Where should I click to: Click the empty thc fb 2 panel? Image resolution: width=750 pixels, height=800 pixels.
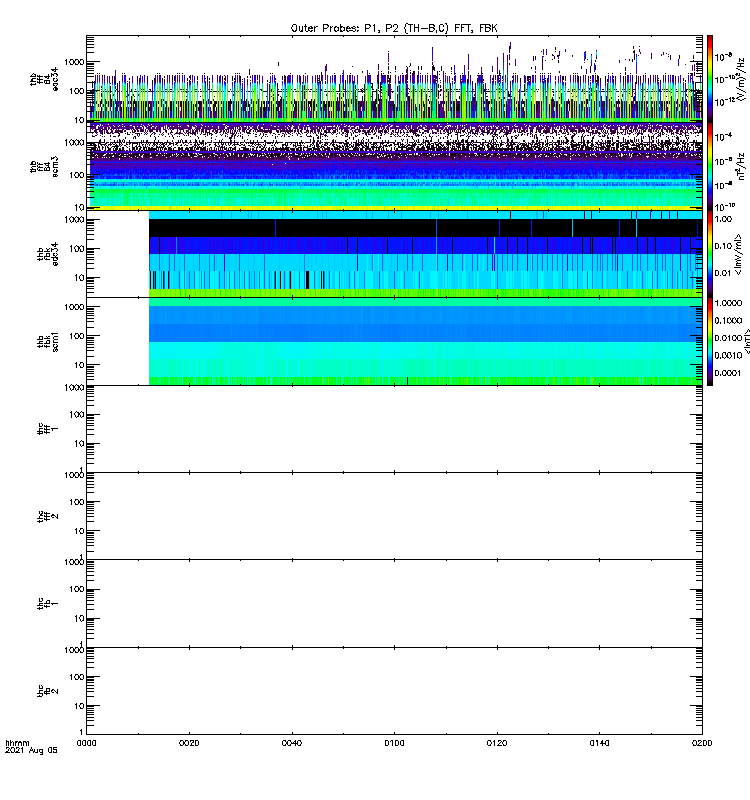(394, 691)
